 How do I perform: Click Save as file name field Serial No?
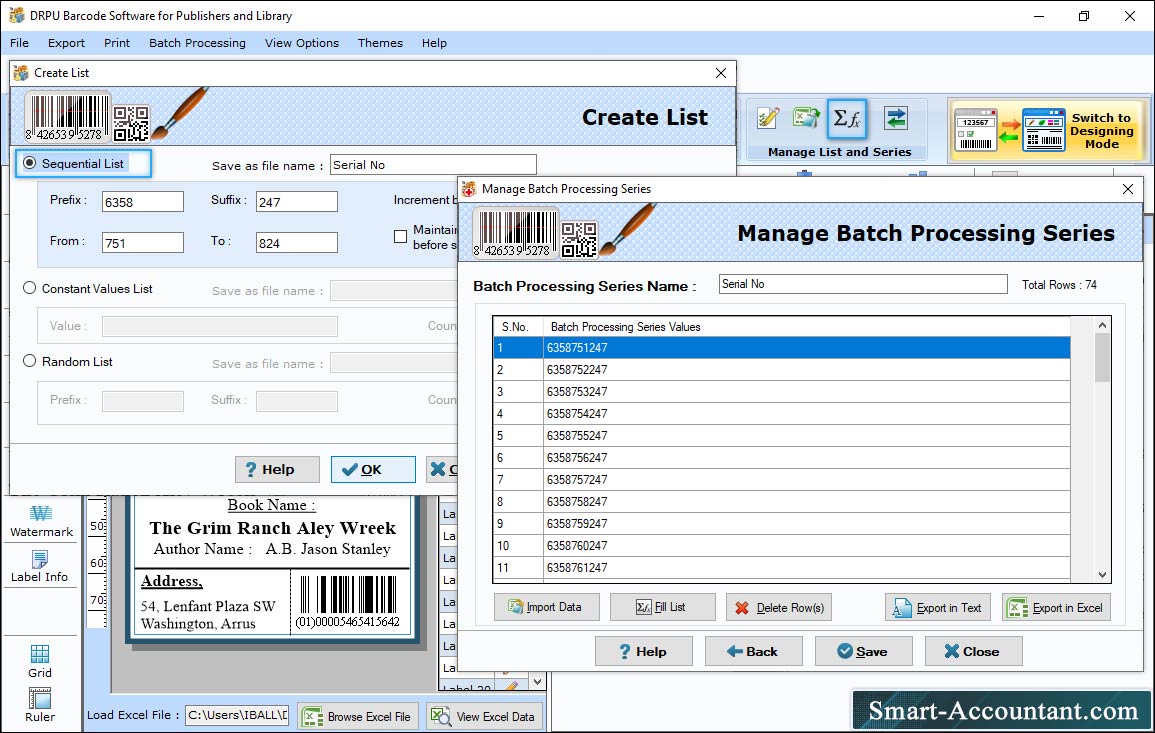coord(433,165)
